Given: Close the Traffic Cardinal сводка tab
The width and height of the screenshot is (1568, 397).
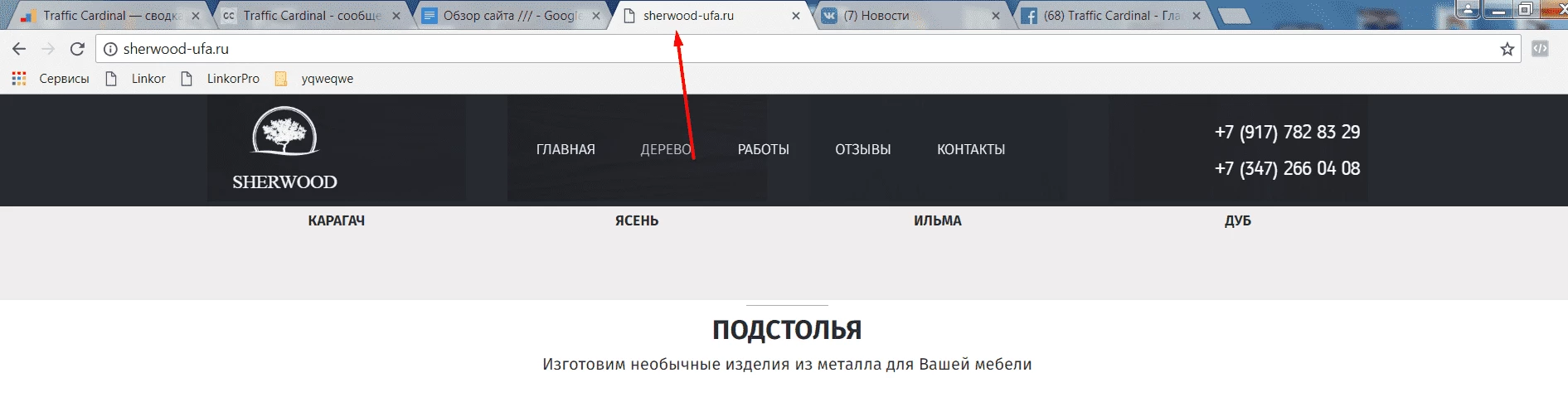Looking at the screenshot, I should pos(196,16).
